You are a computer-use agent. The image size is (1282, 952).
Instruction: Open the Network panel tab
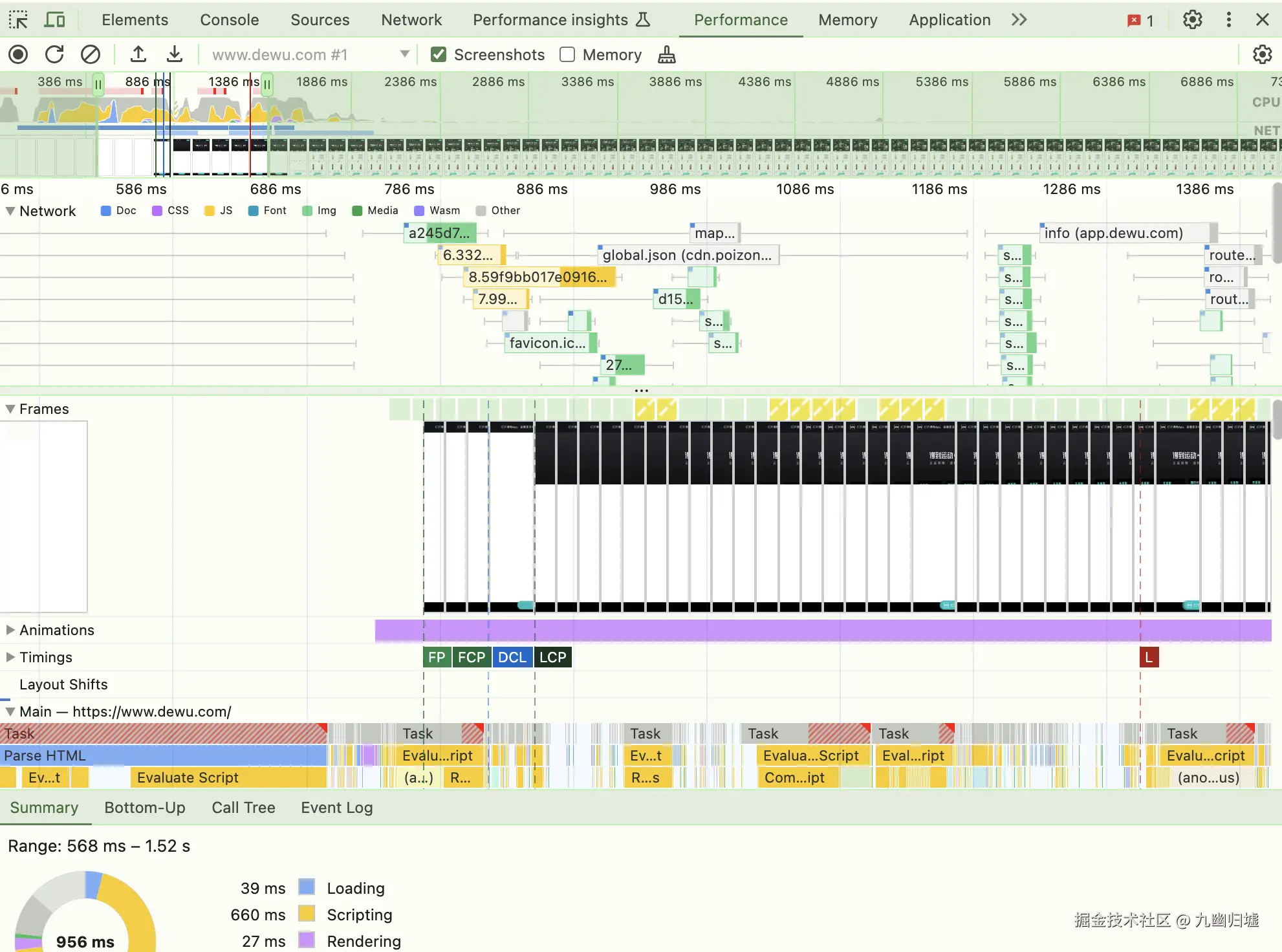coord(411,20)
